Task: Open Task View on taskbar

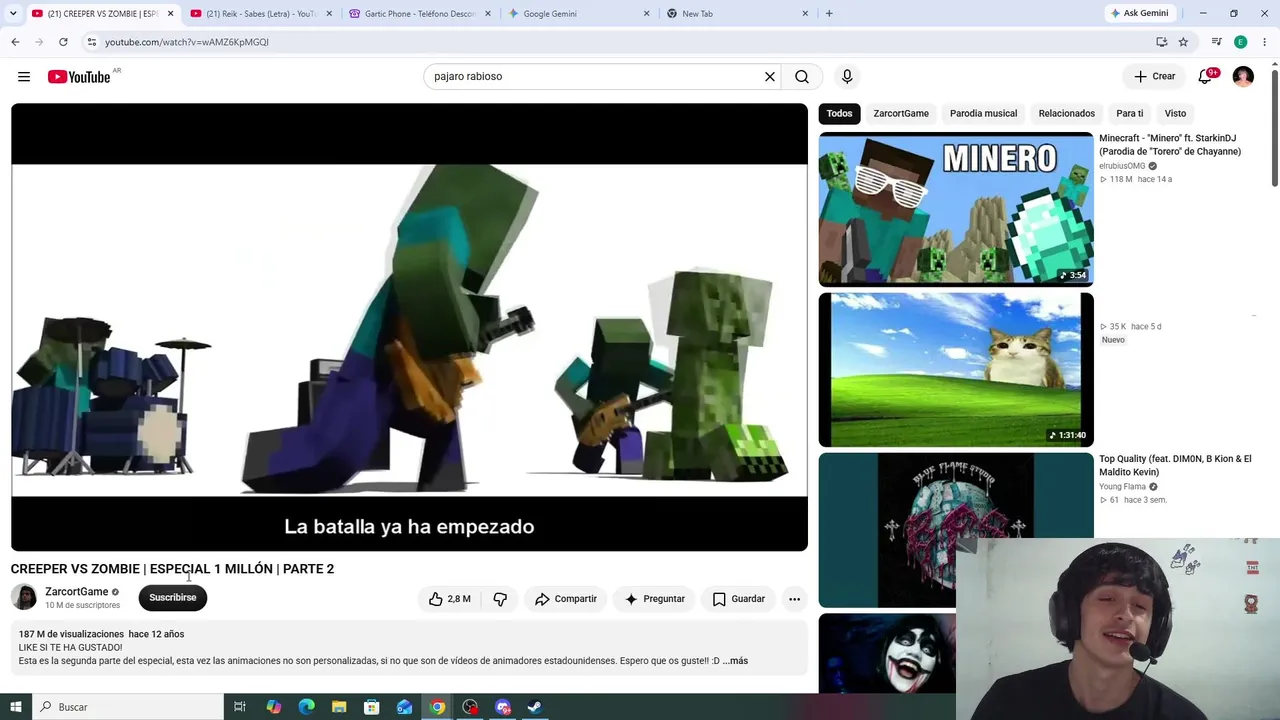Action: coord(240,707)
